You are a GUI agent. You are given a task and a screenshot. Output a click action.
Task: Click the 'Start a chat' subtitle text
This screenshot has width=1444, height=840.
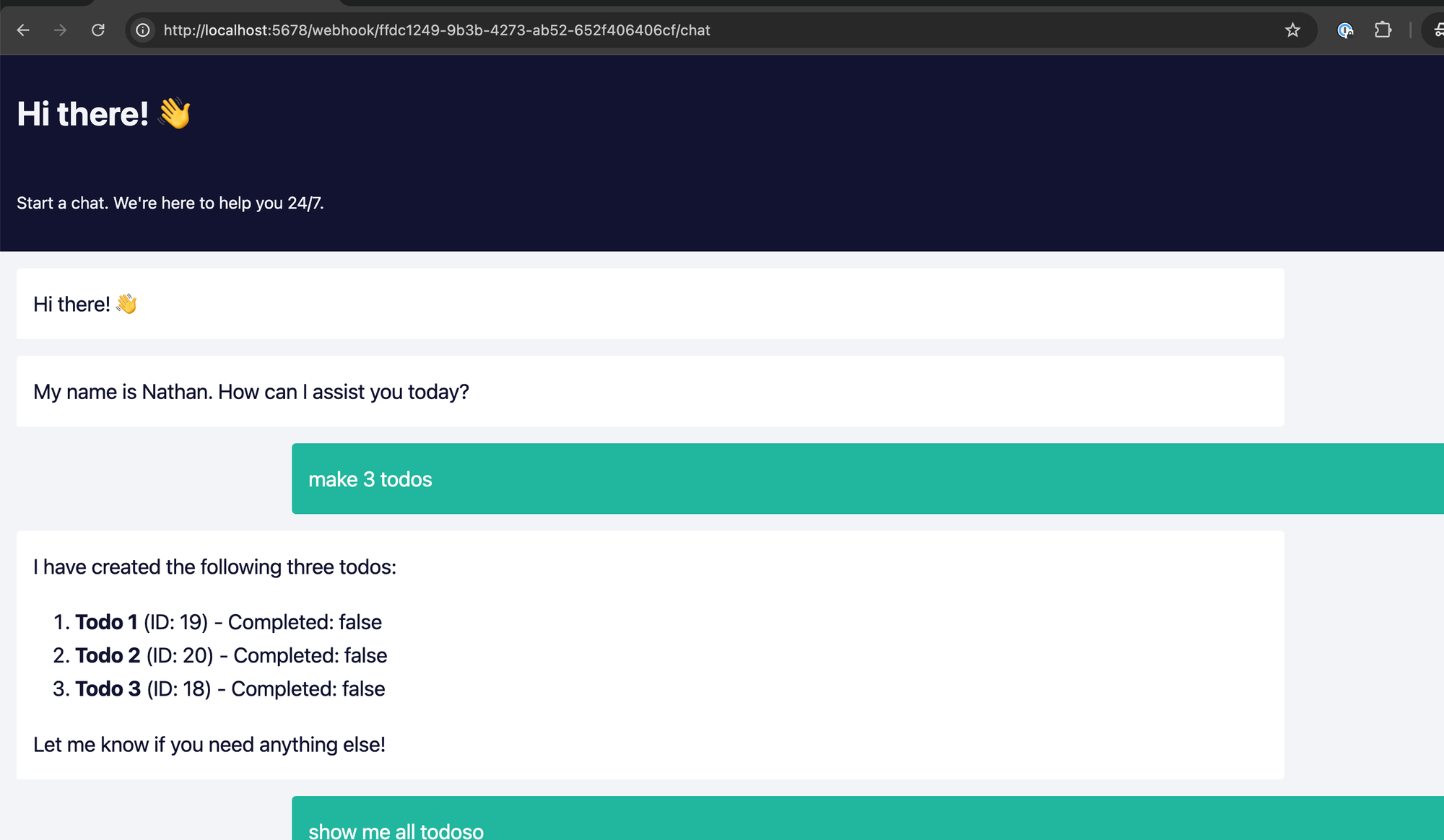coord(170,203)
